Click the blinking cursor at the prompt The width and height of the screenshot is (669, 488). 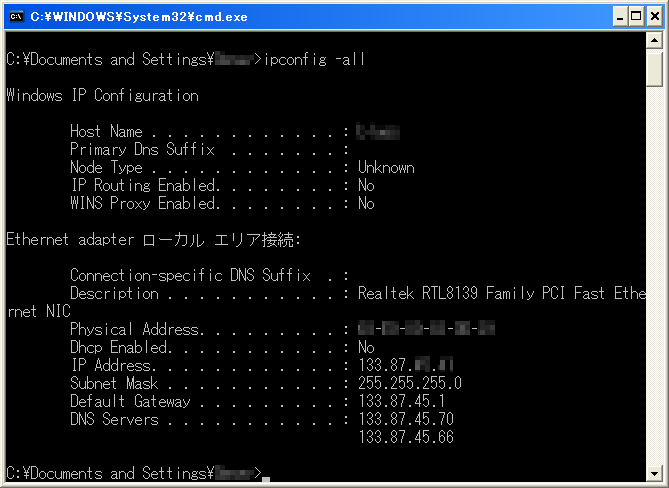[266, 480]
